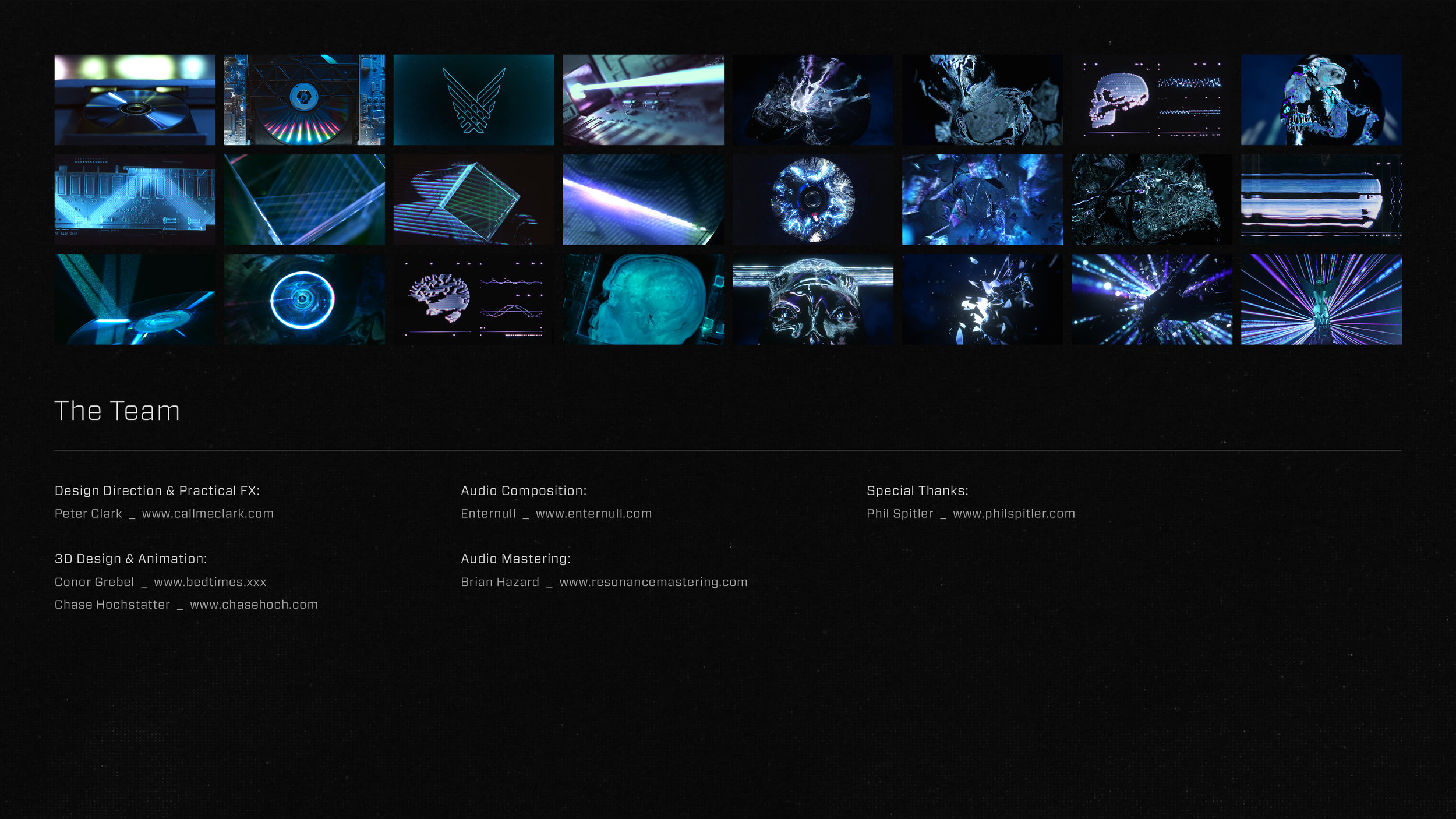Open the laser beam circuit thumbnail

click(643, 100)
